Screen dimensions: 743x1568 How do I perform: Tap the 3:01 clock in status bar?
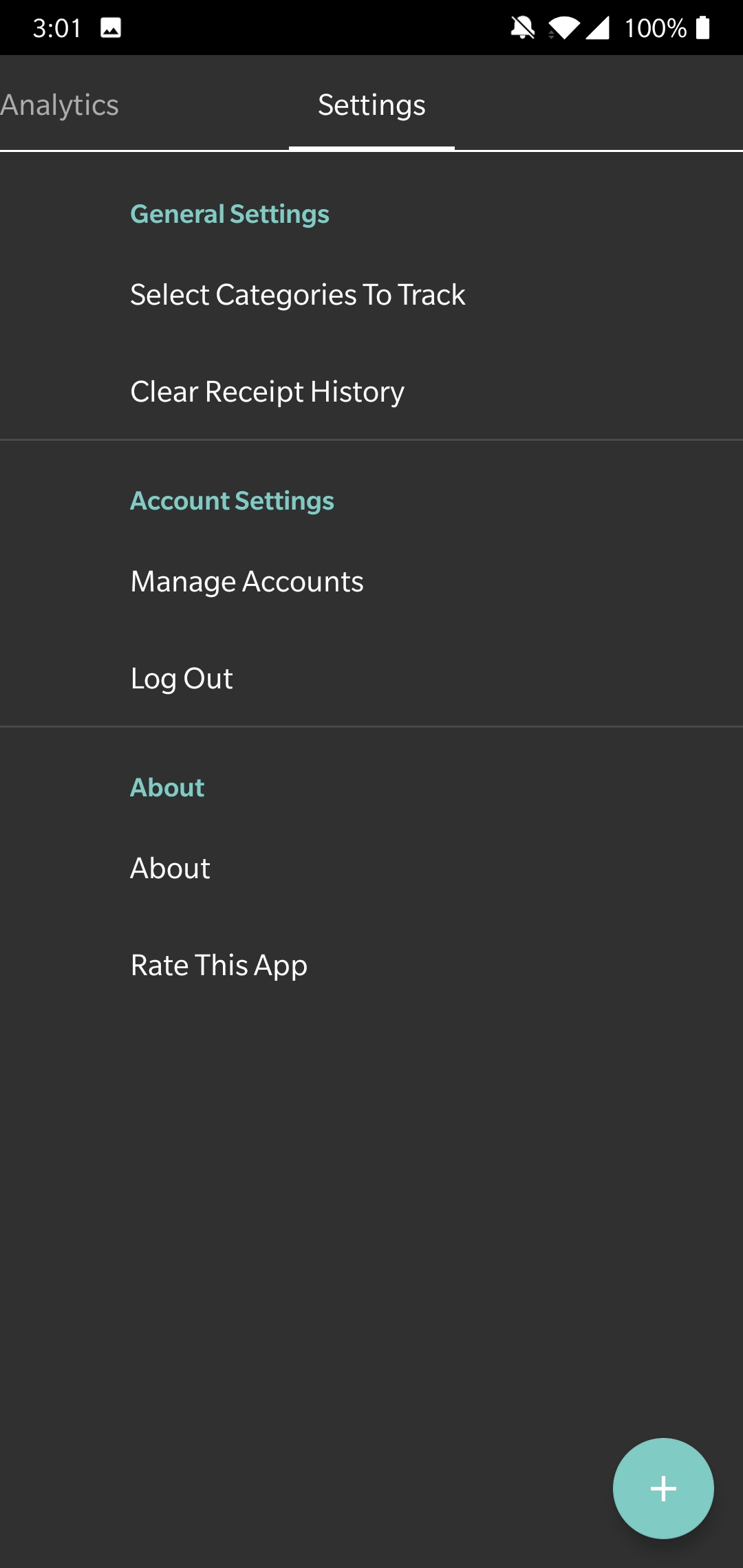(57, 28)
